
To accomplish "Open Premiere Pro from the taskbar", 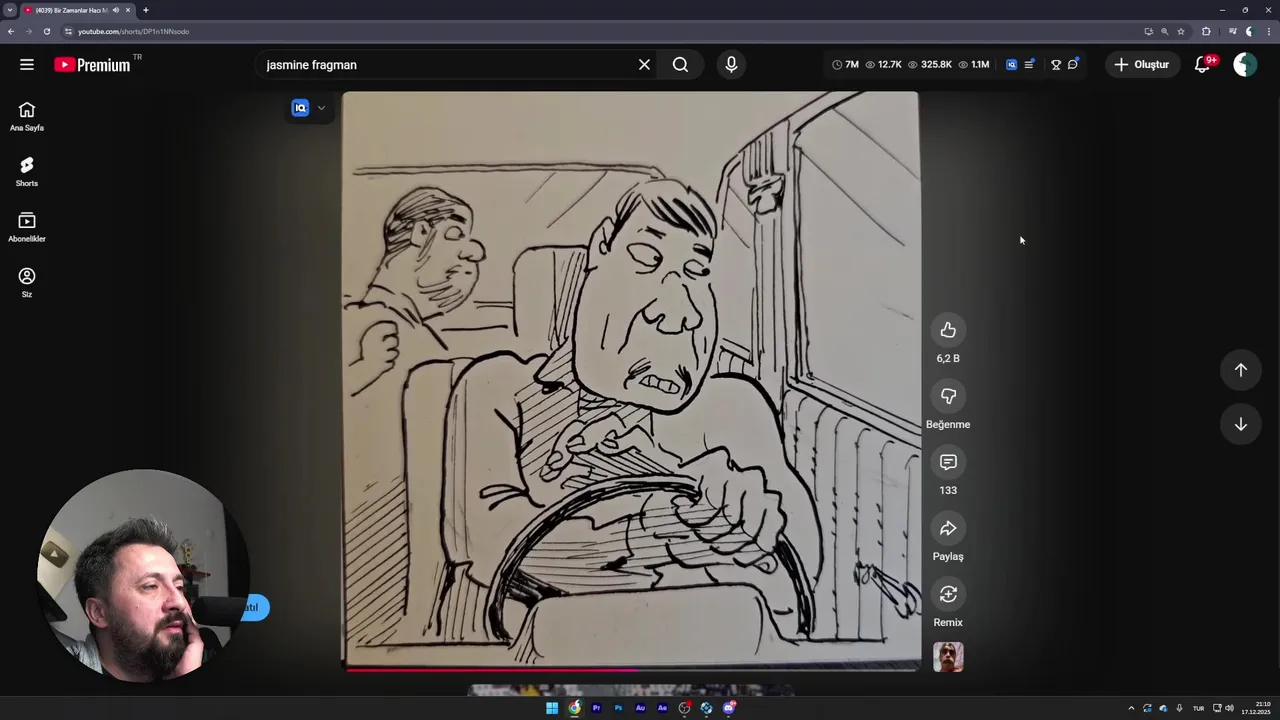I will coord(596,708).
